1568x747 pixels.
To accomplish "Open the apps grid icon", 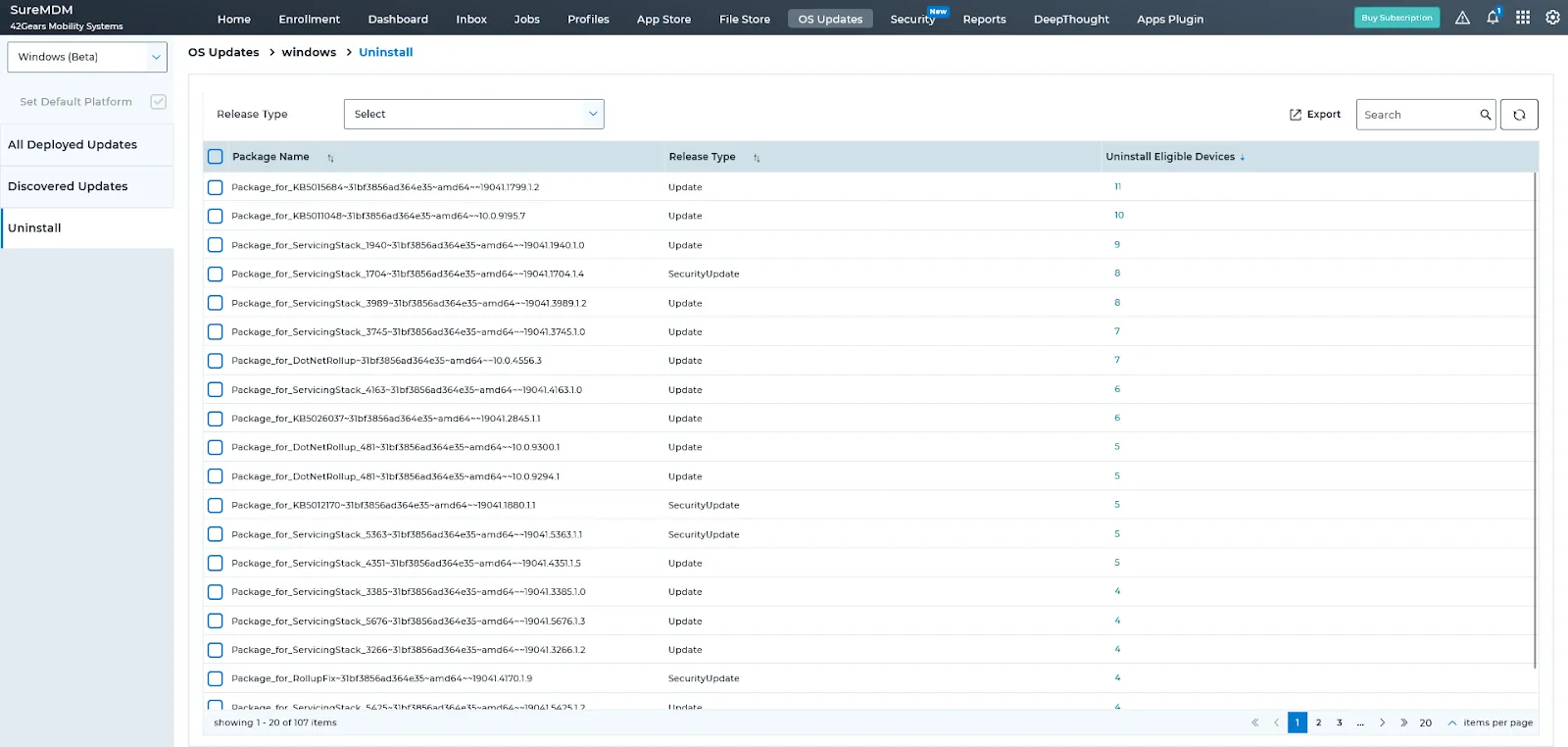I will point(1523,18).
